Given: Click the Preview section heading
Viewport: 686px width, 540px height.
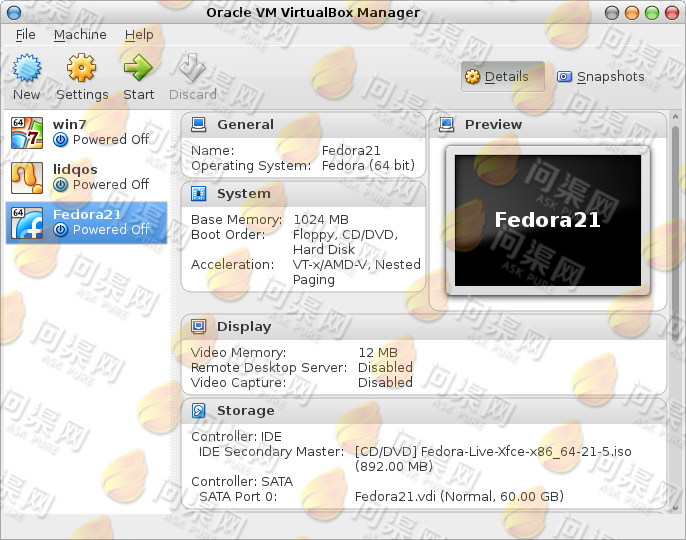Looking at the screenshot, I should click(493, 125).
